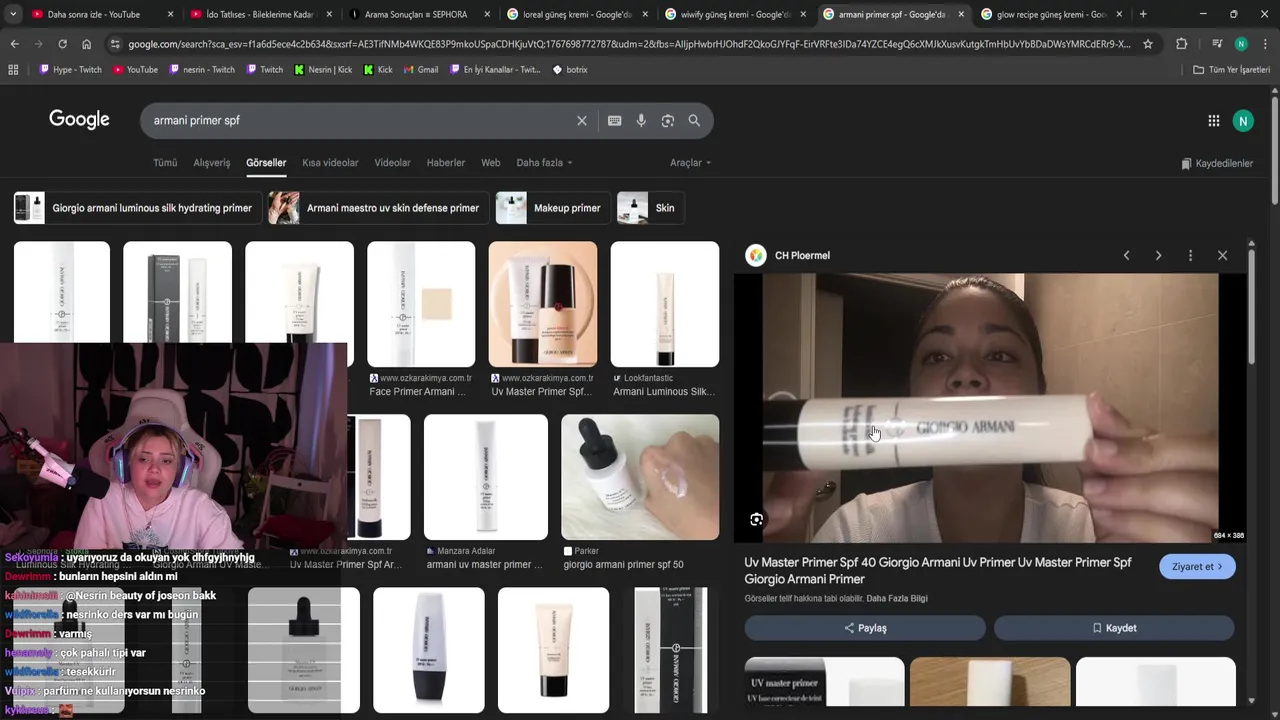The image size is (1280, 720).
Task: Open the Hype - Twitch bookmark
Action: click(70, 70)
